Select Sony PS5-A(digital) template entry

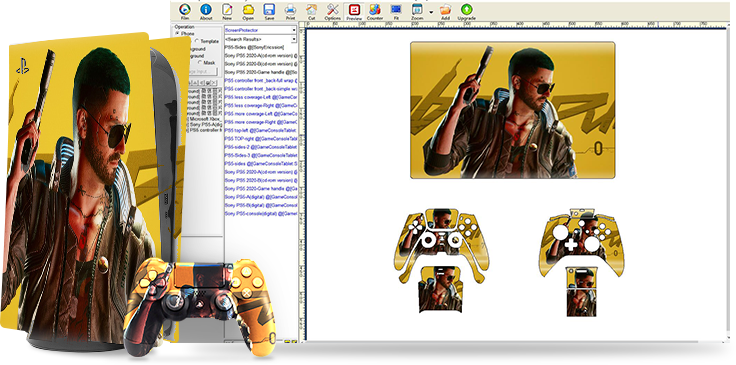(x=261, y=197)
